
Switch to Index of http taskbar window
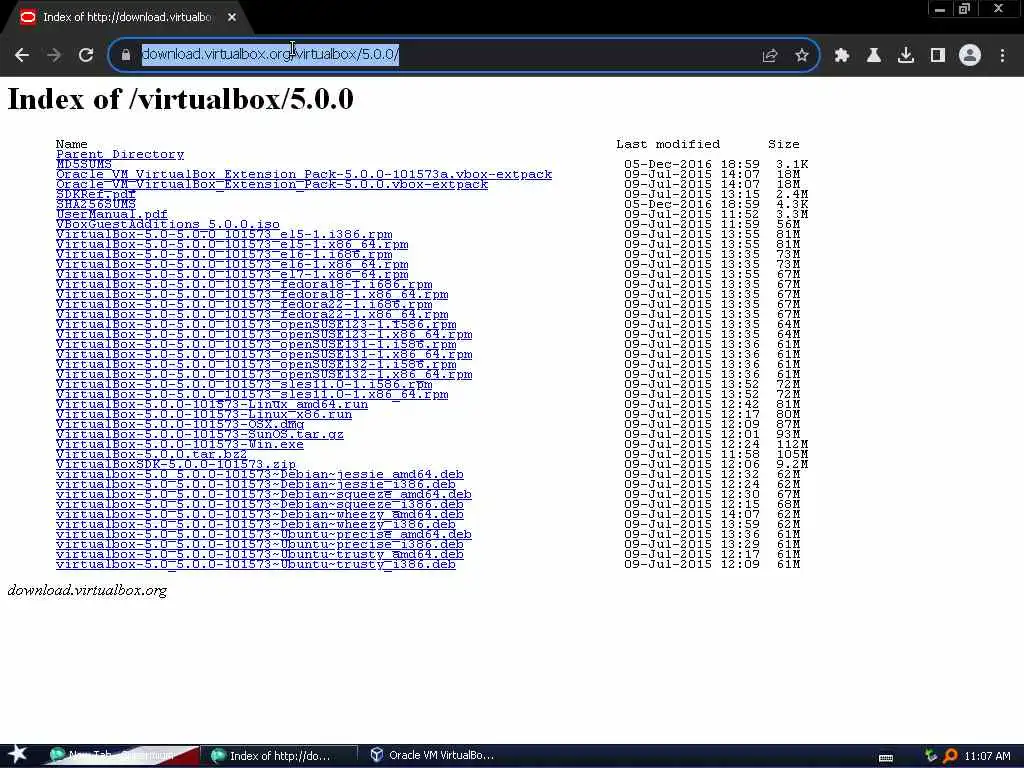pyautogui.click(x=280, y=756)
